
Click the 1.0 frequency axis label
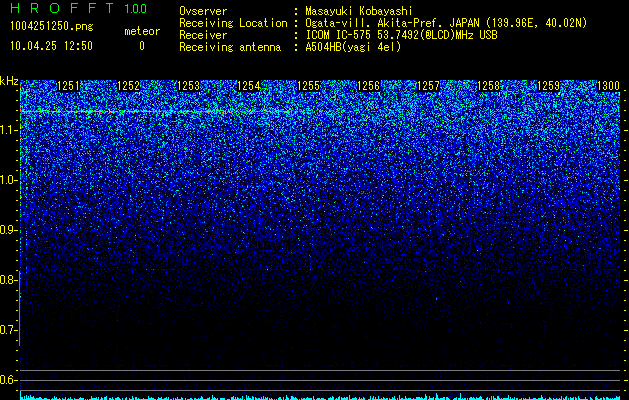point(8,180)
